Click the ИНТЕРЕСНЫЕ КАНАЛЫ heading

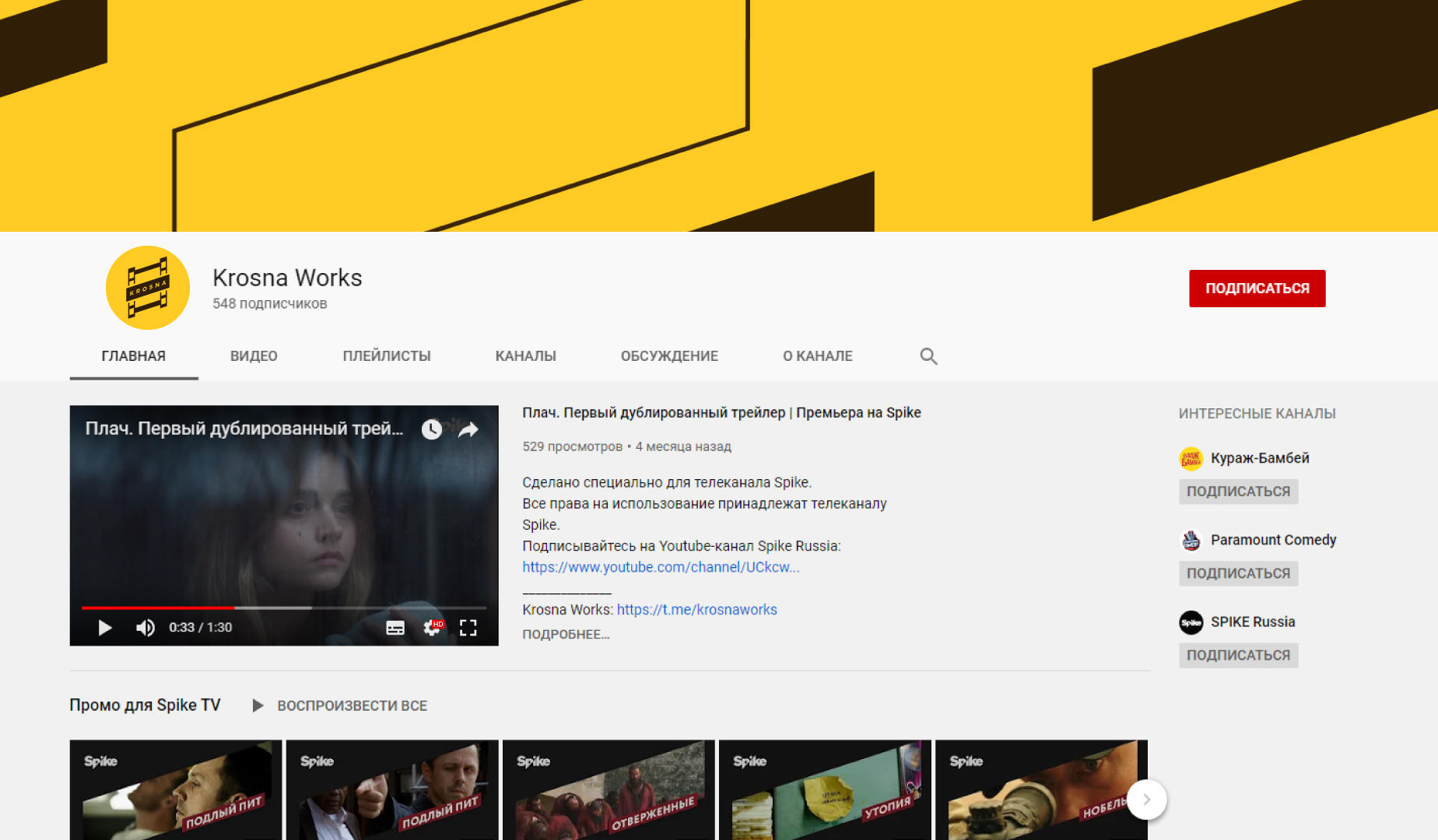pyautogui.click(x=1257, y=414)
